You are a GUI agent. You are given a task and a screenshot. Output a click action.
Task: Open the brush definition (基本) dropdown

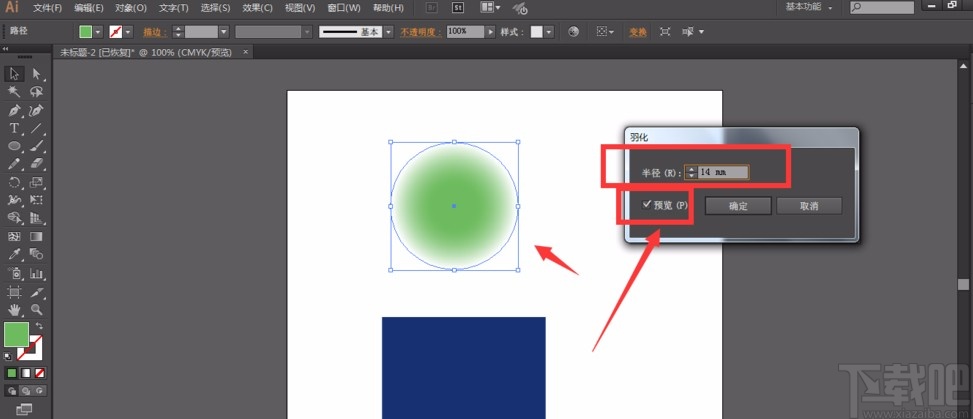388,32
